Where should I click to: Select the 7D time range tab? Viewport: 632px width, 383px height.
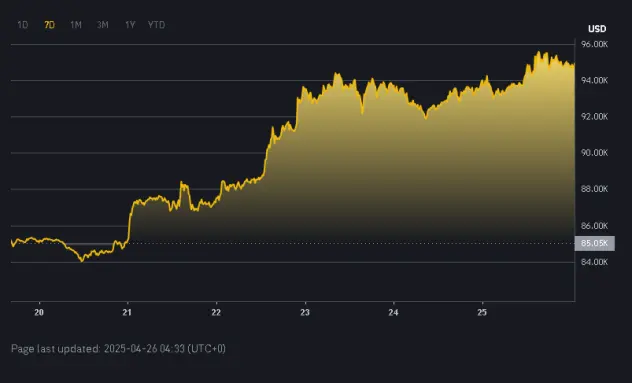coord(49,25)
